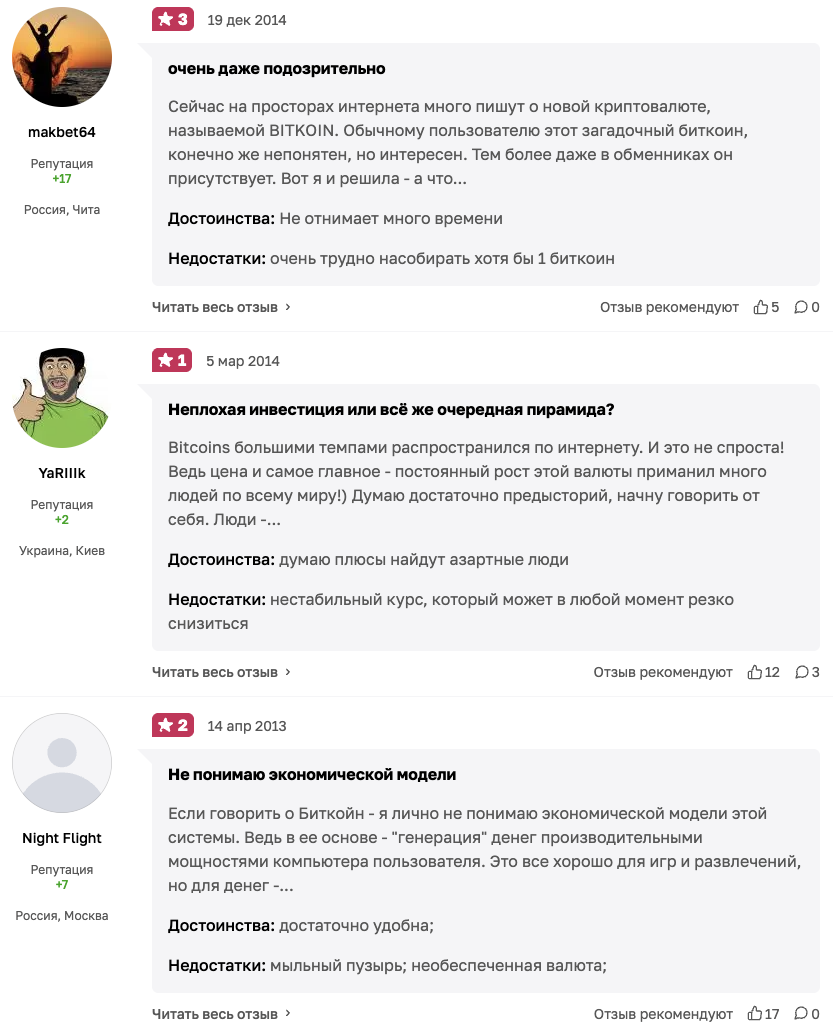Click the 1-star rating badge dated 5 мар 2014

(172, 360)
